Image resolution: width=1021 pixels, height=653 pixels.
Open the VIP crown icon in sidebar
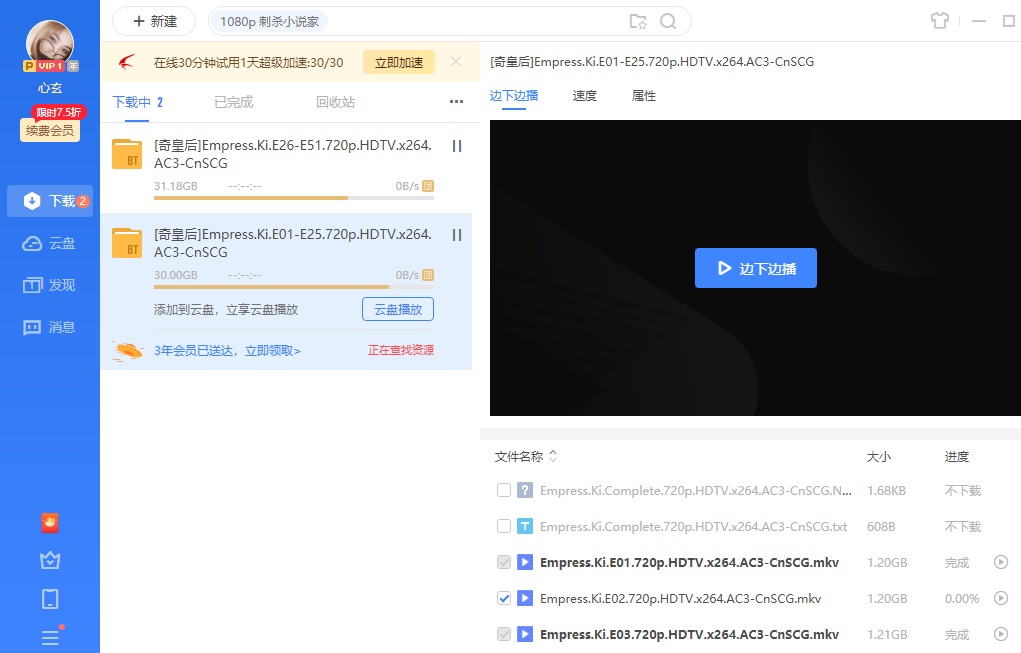(50, 561)
